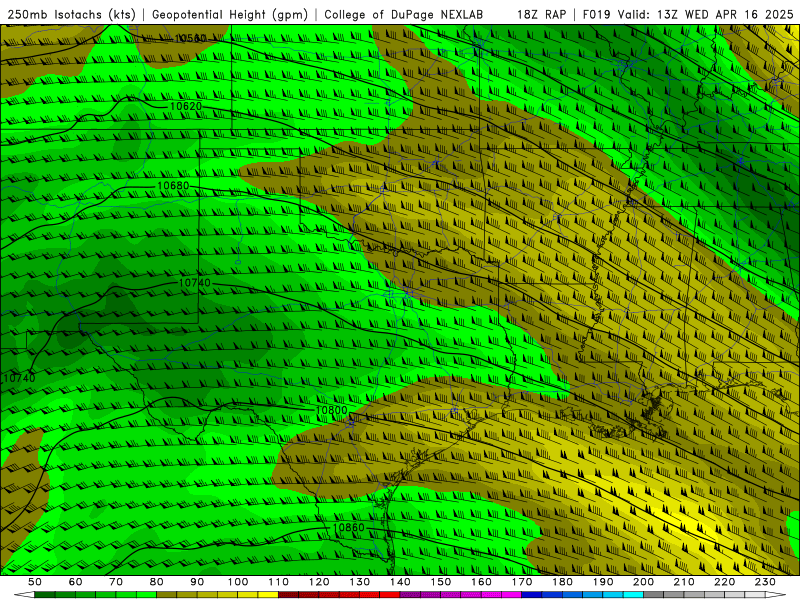800x600 pixels.
Task: Click the colorbar value 100
Action: (238, 582)
